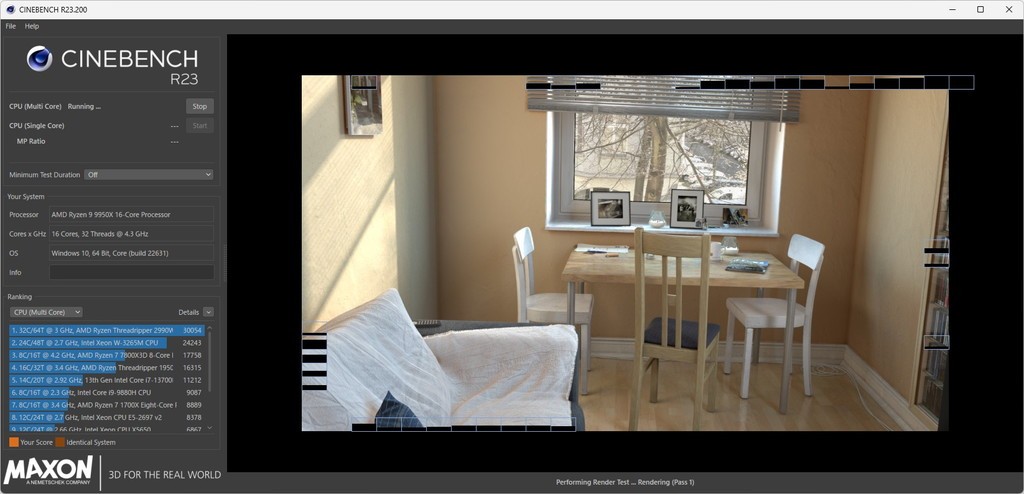Screen dimensions: 1024x494
Task: Open the Minimum Test Duration dropdown
Action: pyautogui.click(x=149, y=174)
